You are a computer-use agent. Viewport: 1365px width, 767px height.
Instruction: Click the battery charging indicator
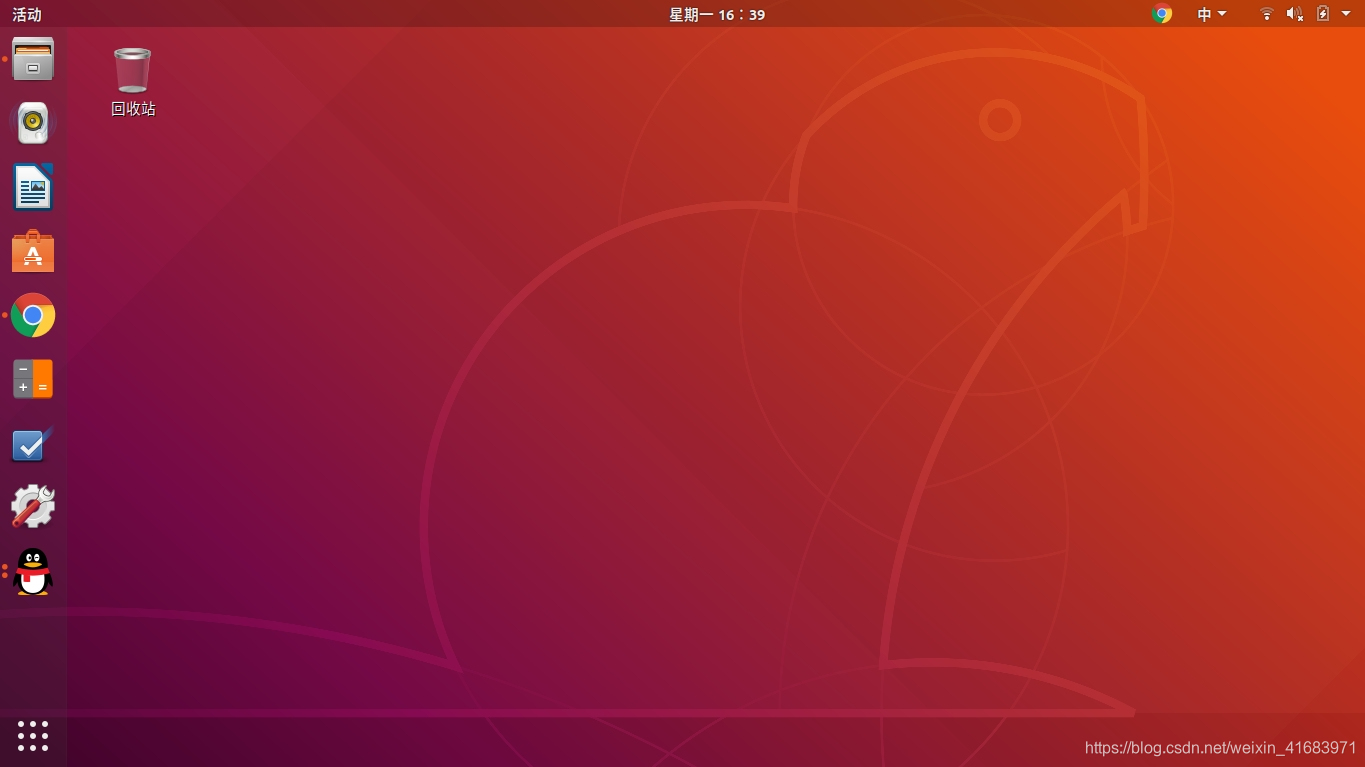(x=1323, y=14)
